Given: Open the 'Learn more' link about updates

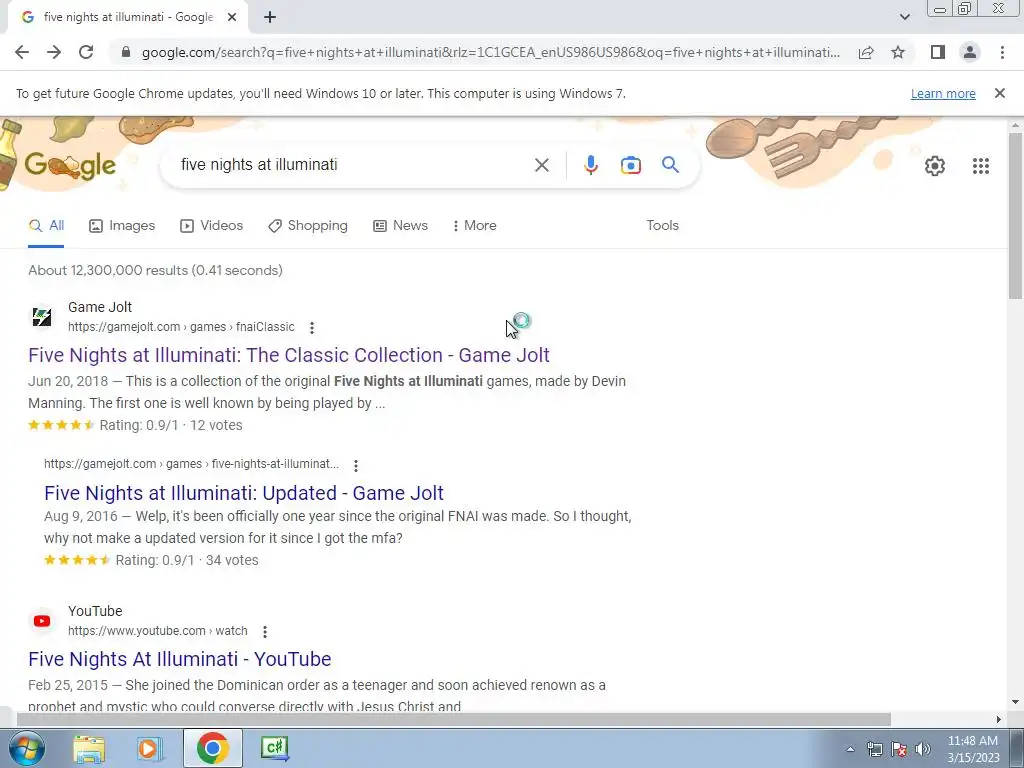Looking at the screenshot, I should pyautogui.click(x=943, y=93).
